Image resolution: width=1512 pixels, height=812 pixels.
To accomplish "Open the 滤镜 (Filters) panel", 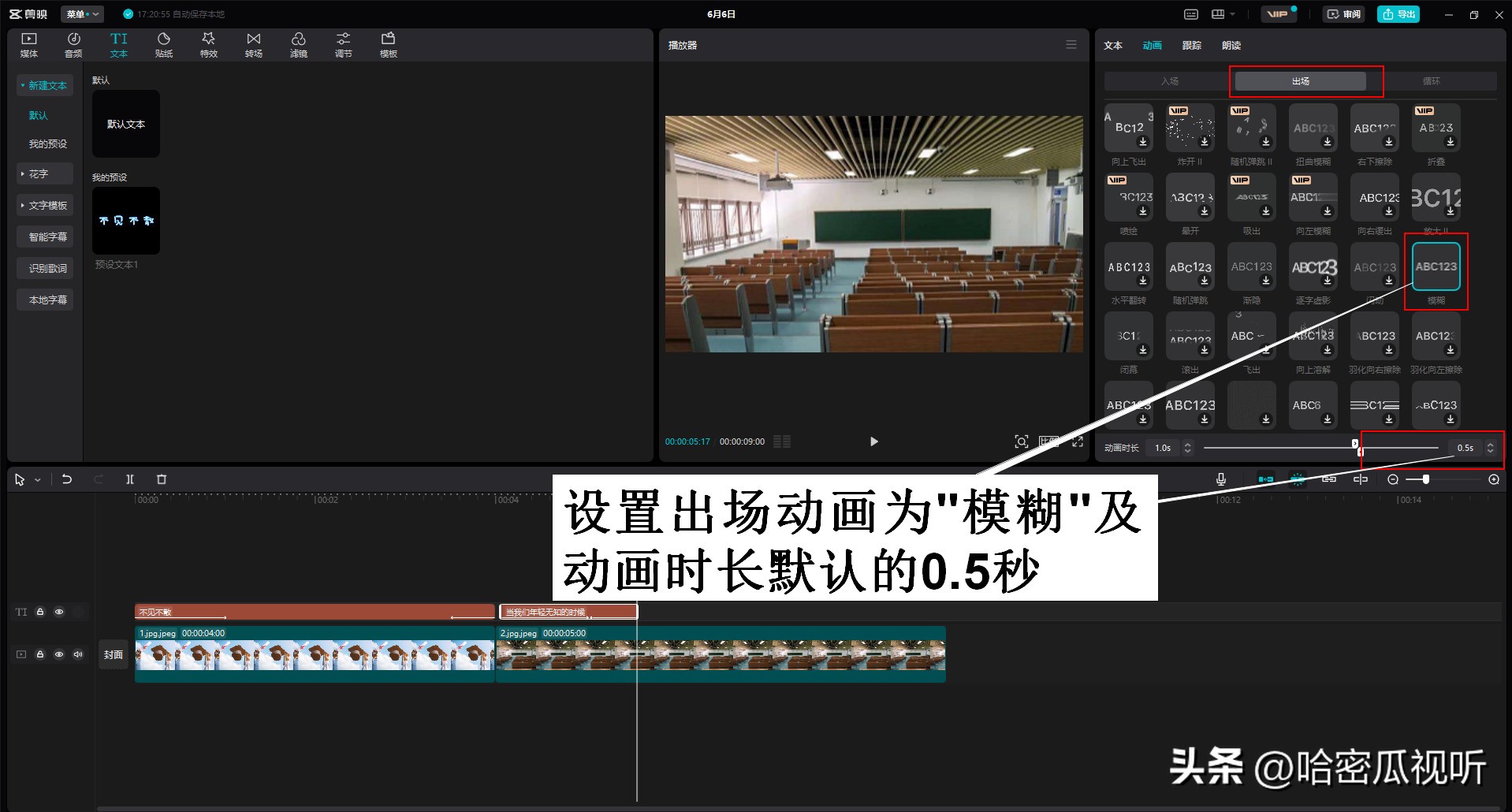I will point(298,44).
